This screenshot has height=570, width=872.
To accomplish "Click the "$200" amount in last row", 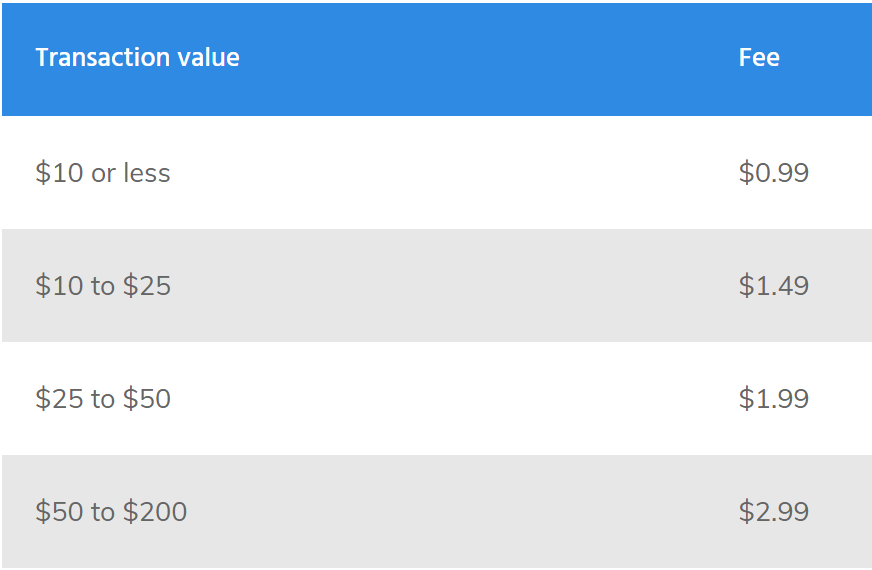I will (155, 512).
